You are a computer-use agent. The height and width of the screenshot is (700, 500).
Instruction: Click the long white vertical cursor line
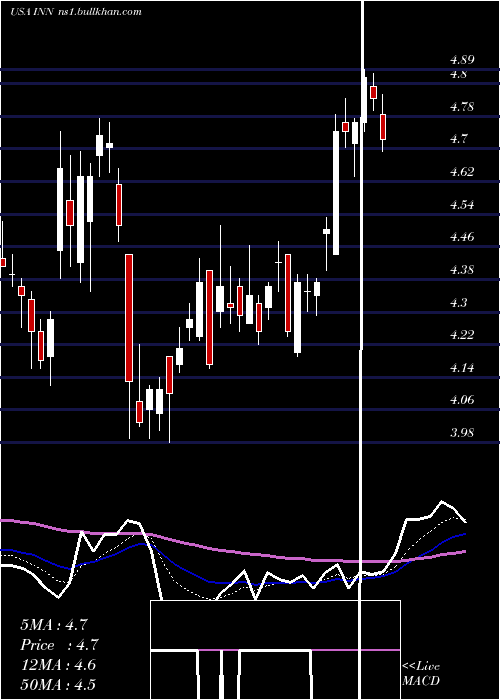point(362,348)
